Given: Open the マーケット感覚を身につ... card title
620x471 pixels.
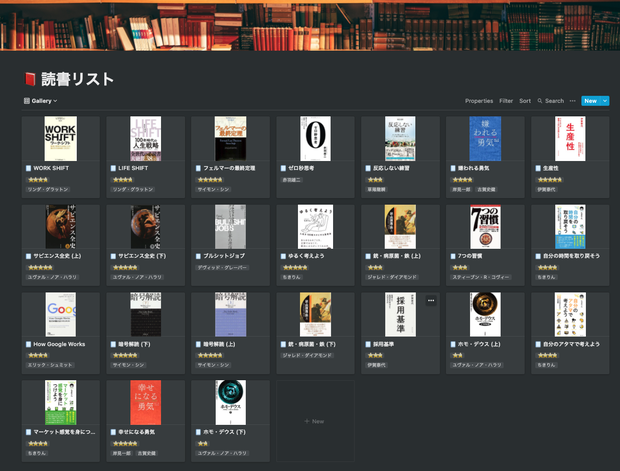Looking at the screenshot, I should (x=64, y=432).
